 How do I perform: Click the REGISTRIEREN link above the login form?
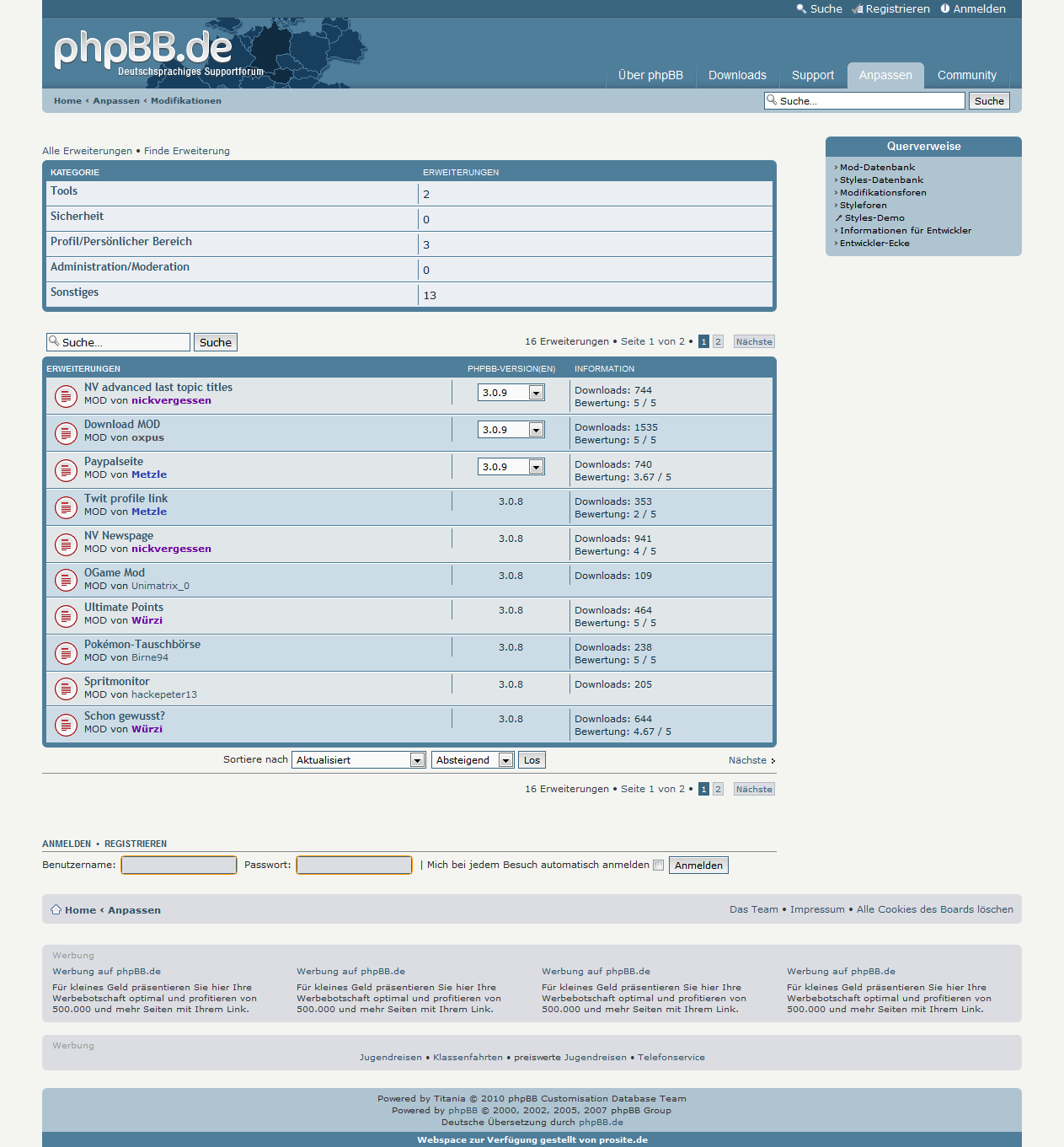136,844
